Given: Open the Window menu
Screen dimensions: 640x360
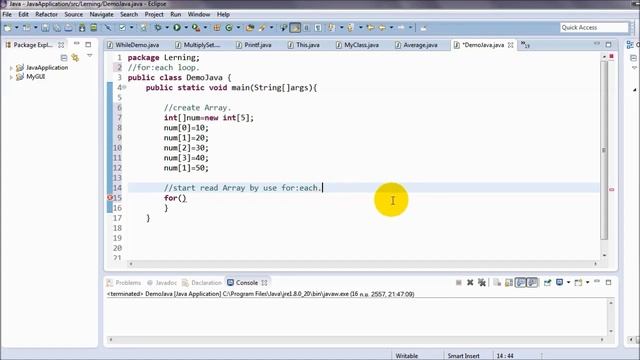Looking at the screenshot, I should (199, 14).
